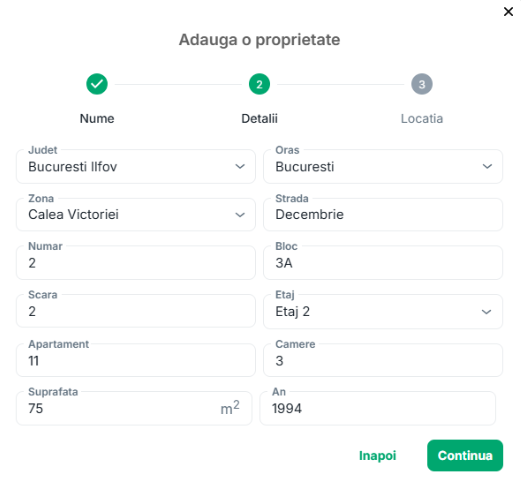521x477 pixels.
Task: Focus the Camere input field
Action: click(383, 360)
